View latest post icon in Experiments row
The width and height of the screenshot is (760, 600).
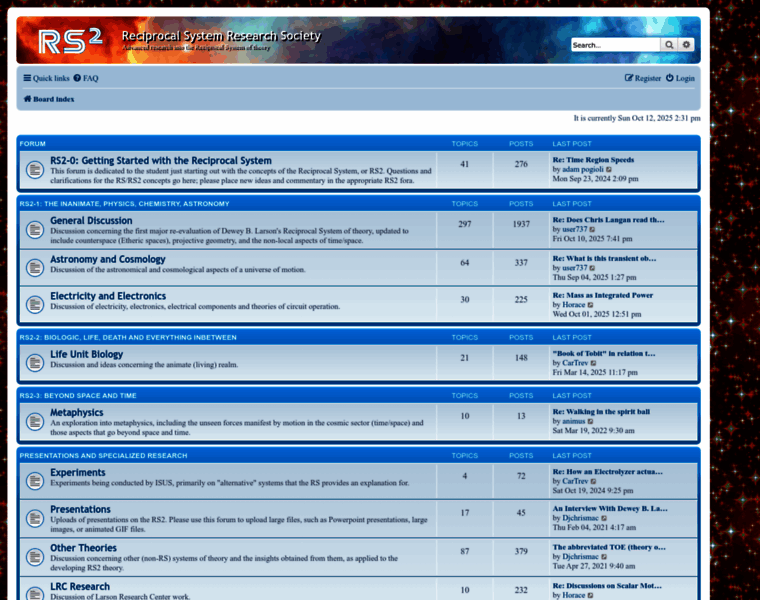[593, 482]
